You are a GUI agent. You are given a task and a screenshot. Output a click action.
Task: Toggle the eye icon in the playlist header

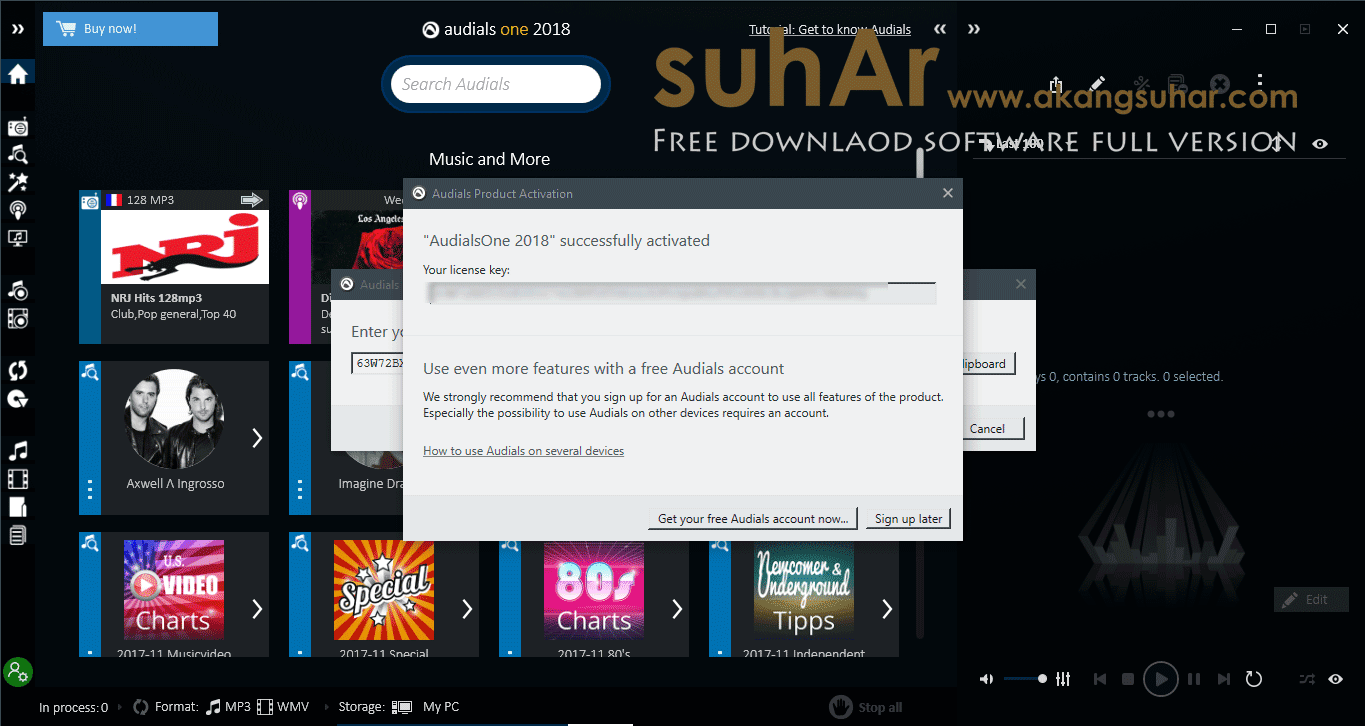pos(1320,144)
